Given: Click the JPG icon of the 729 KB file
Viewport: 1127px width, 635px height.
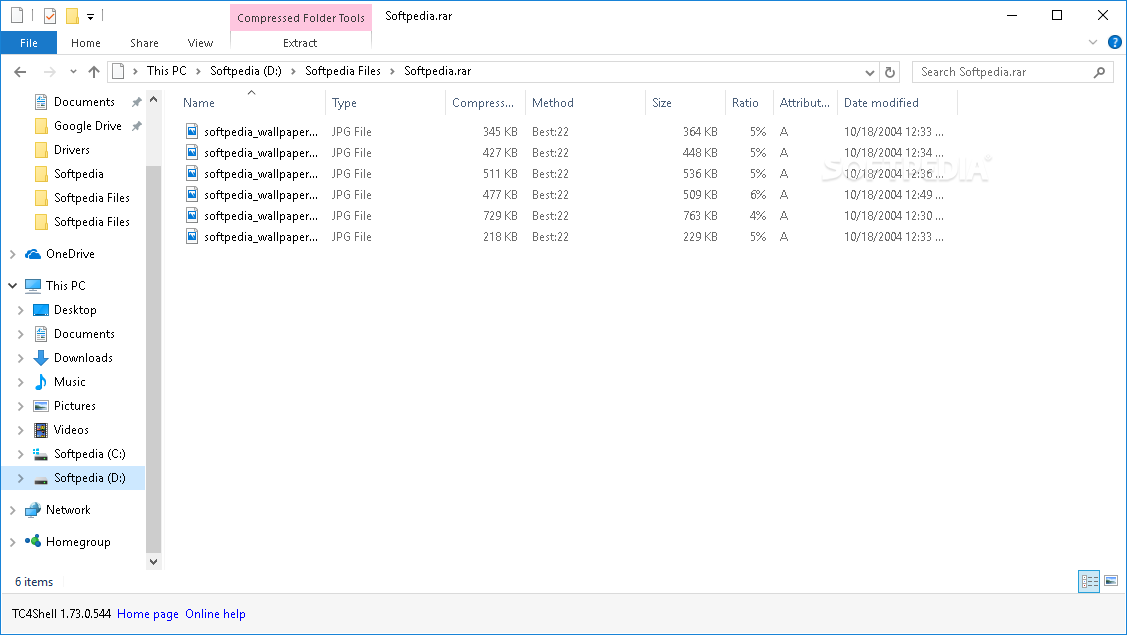Looking at the screenshot, I should [x=192, y=215].
